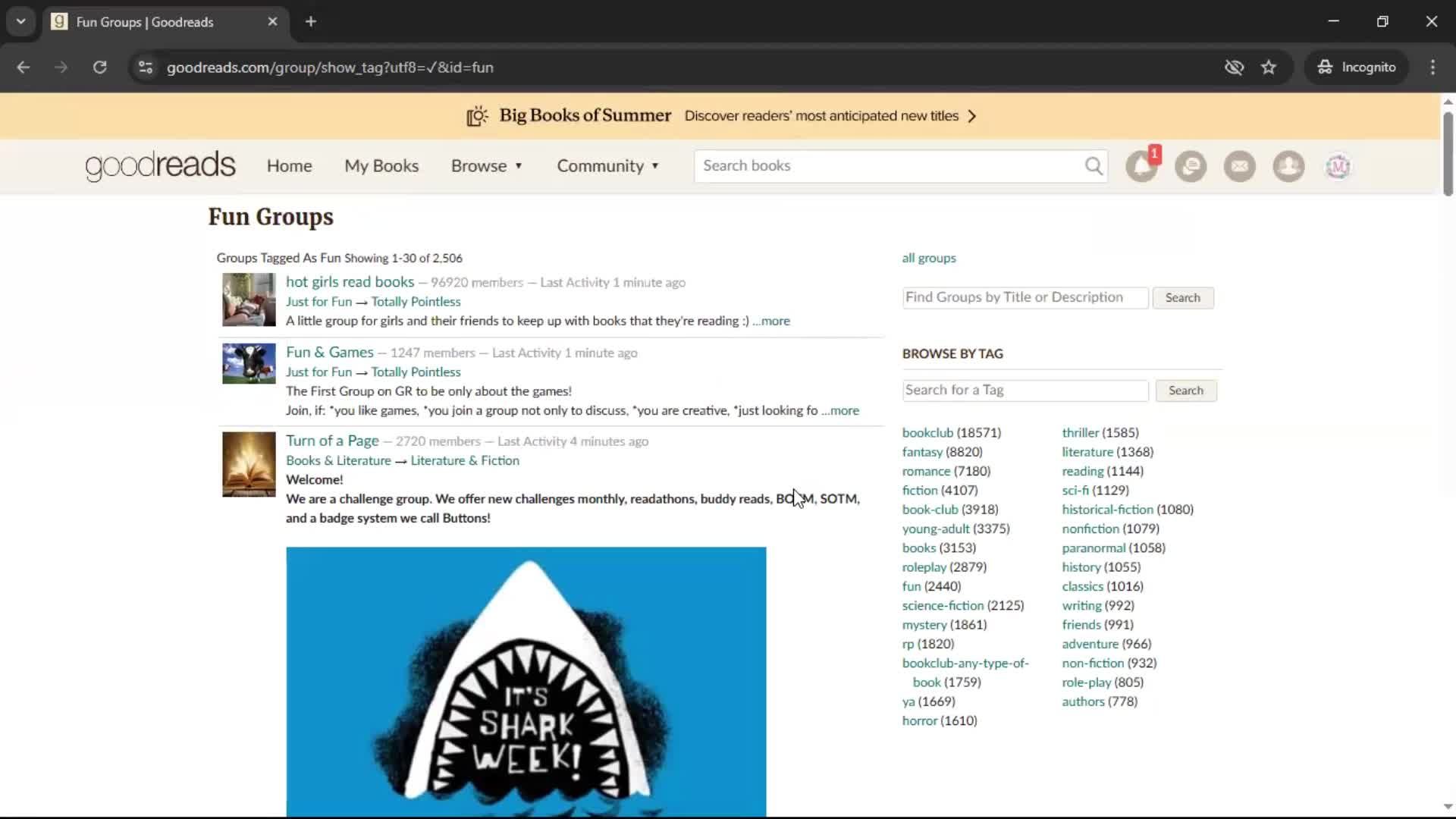Click the third-party cookies blocked eye icon
The image size is (1456, 819).
[x=1234, y=67]
